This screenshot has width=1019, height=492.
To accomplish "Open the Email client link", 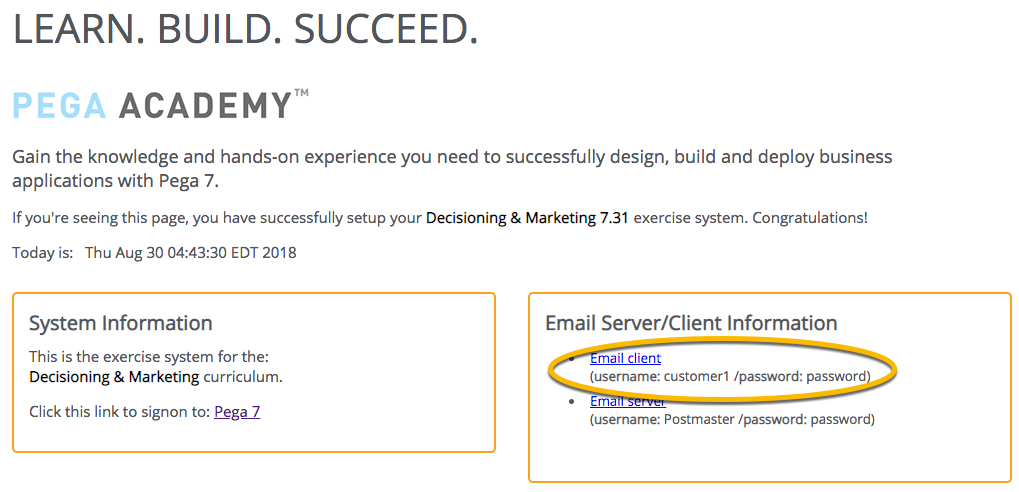I will tap(625, 358).
